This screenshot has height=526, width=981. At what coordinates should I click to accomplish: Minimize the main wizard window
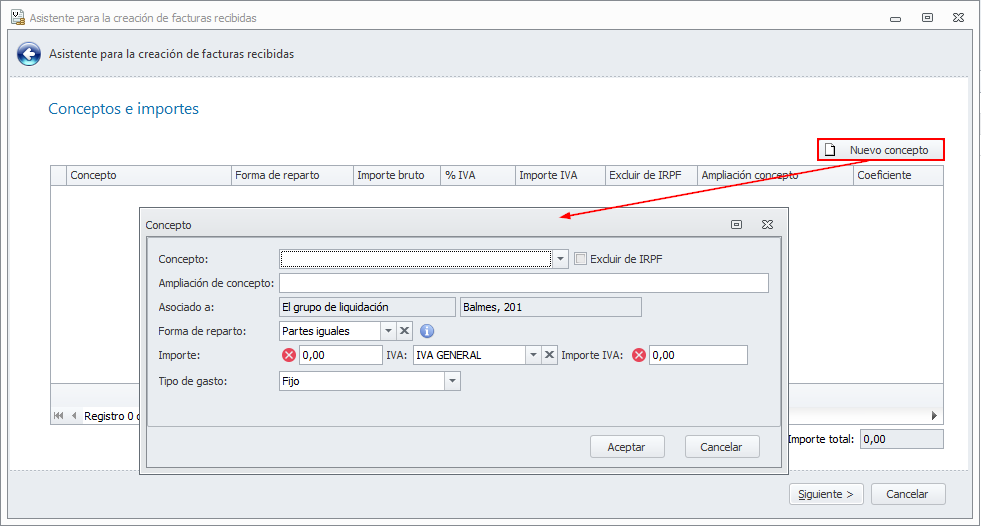click(895, 18)
